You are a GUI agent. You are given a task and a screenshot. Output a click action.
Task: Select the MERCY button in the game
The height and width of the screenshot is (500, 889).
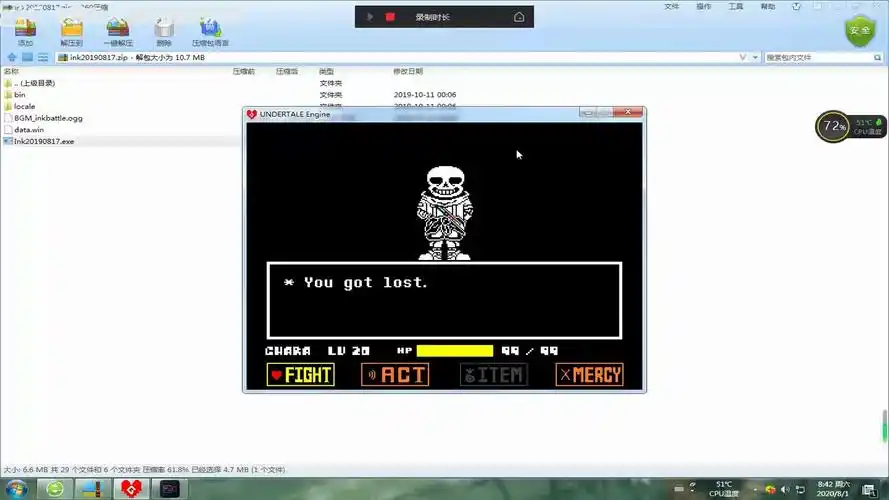[589, 375]
